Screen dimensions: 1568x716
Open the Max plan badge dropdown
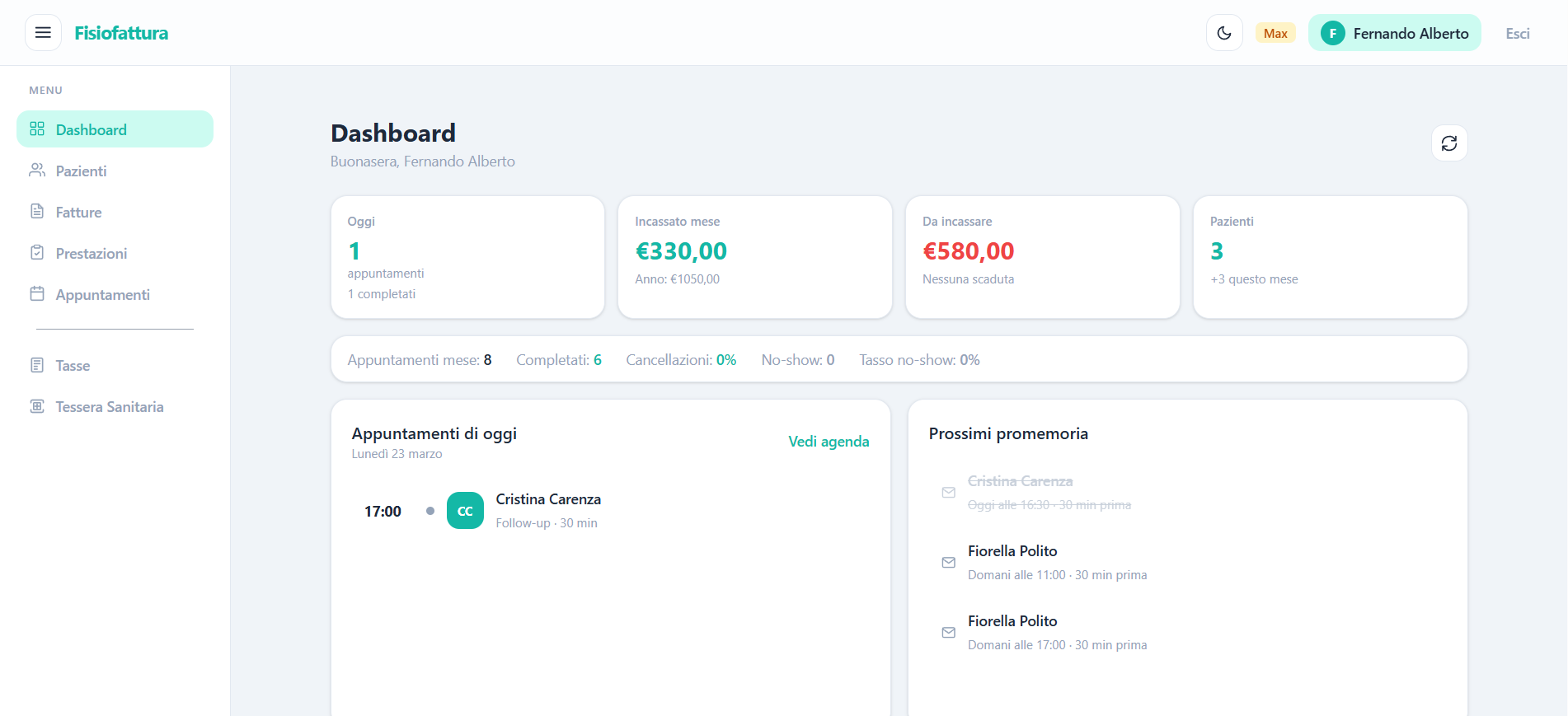(1275, 33)
